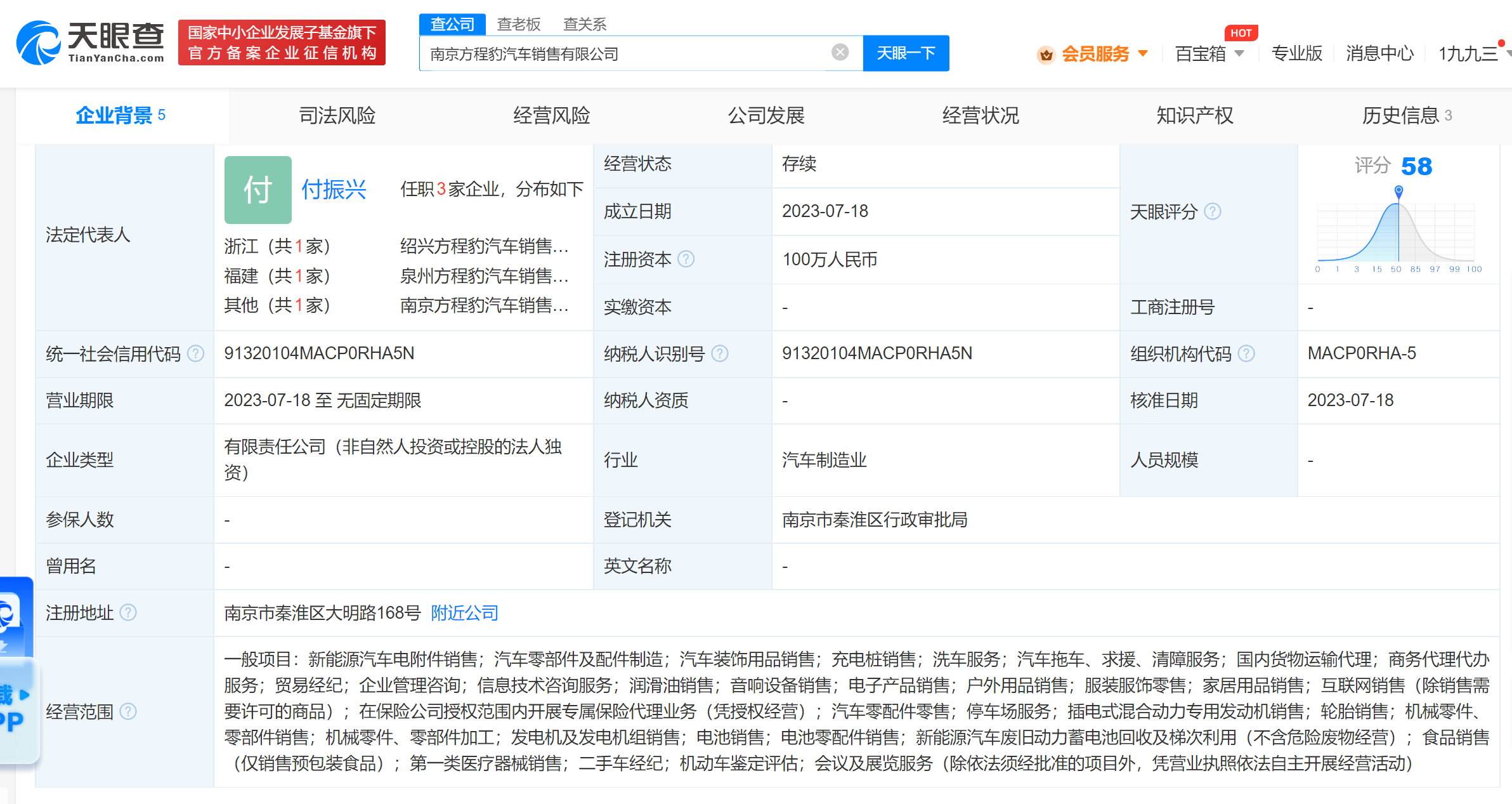Click the 附近公司 link
The height and width of the screenshot is (804, 1512).
click(x=464, y=612)
